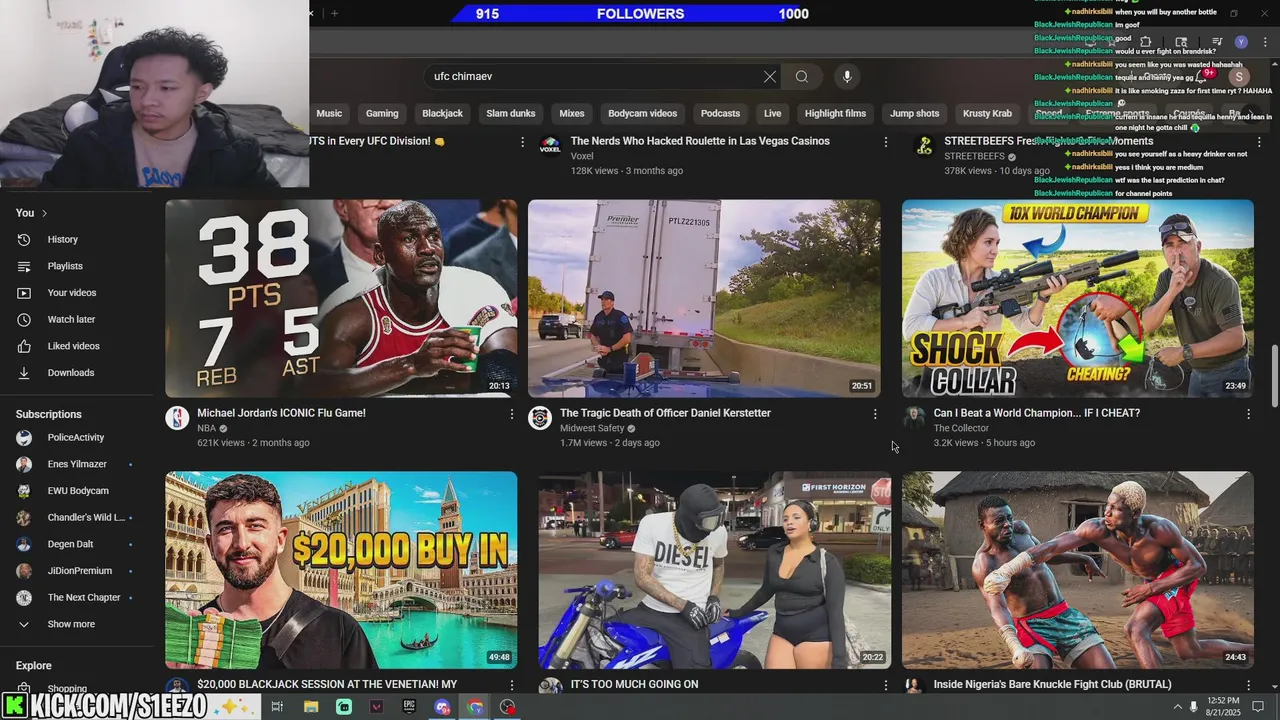Open File Explorer from the taskbar
Viewport: 1280px width, 720px height.
[x=311, y=707]
